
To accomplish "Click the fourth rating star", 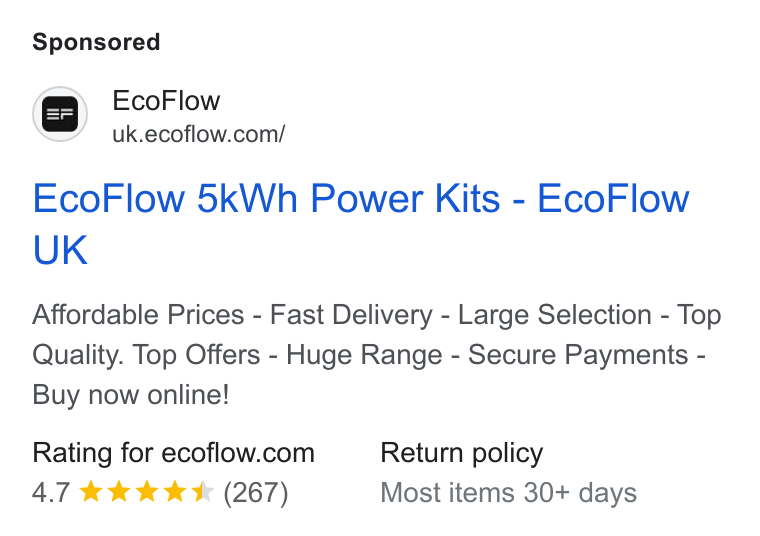I will 174,492.
